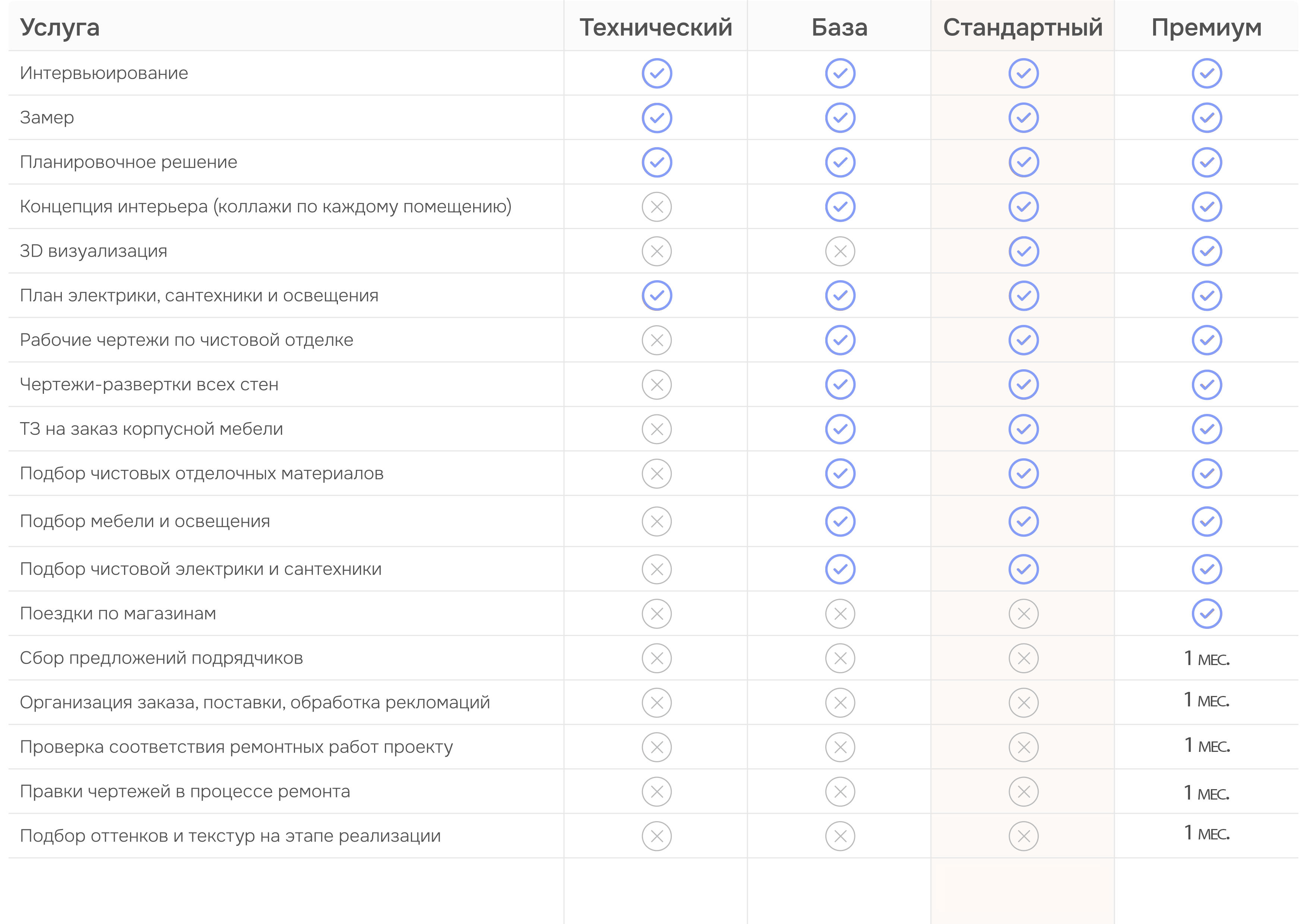Click 1 мес. value for Правки чертежей row
The width and height of the screenshot is (1307, 924).
click(x=1206, y=792)
